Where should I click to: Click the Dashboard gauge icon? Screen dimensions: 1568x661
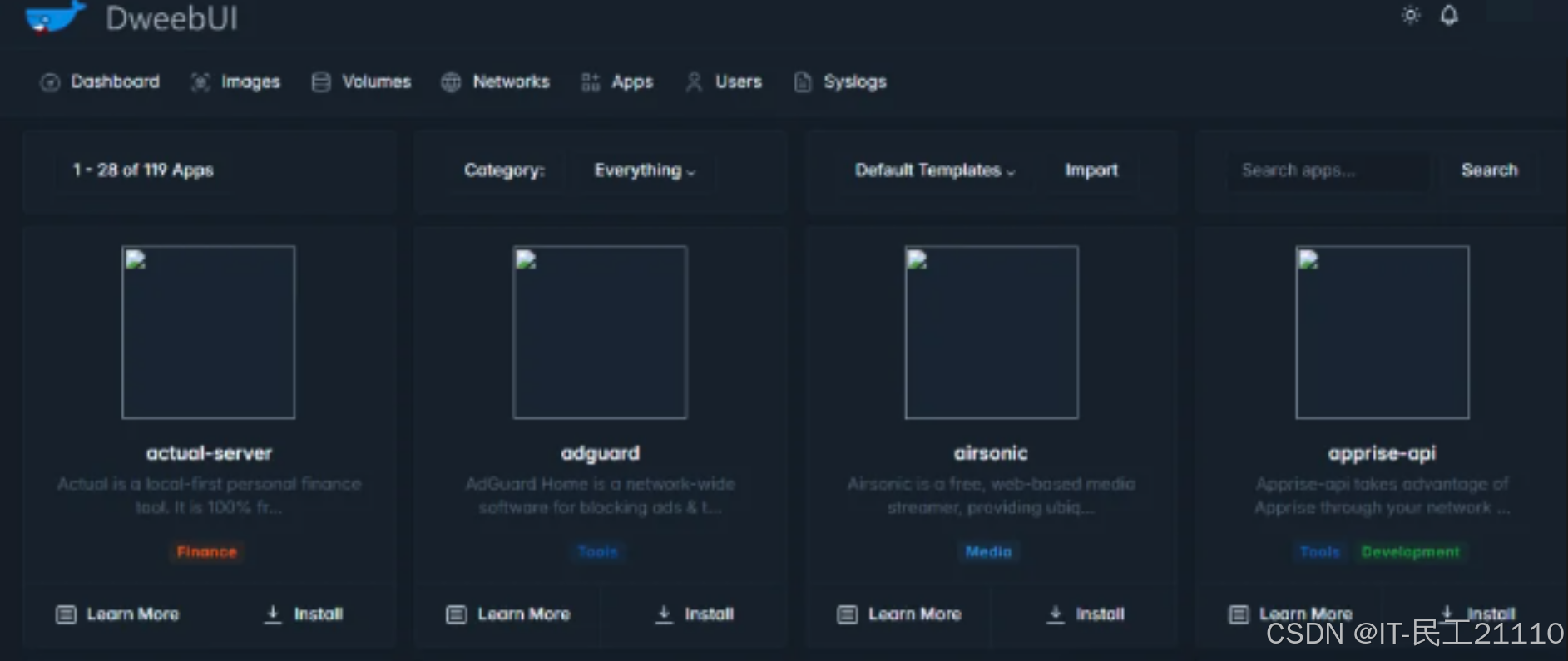50,82
